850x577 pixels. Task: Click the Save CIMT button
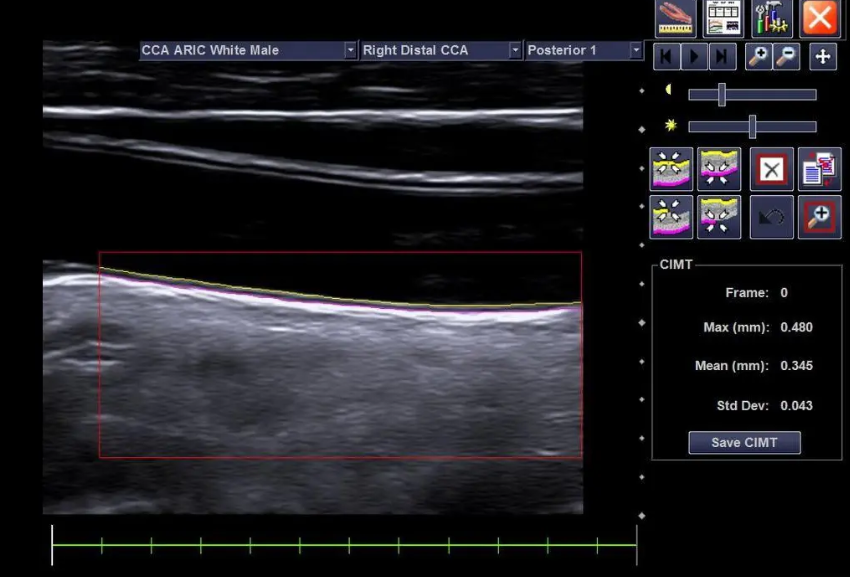[x=744, y=443]
